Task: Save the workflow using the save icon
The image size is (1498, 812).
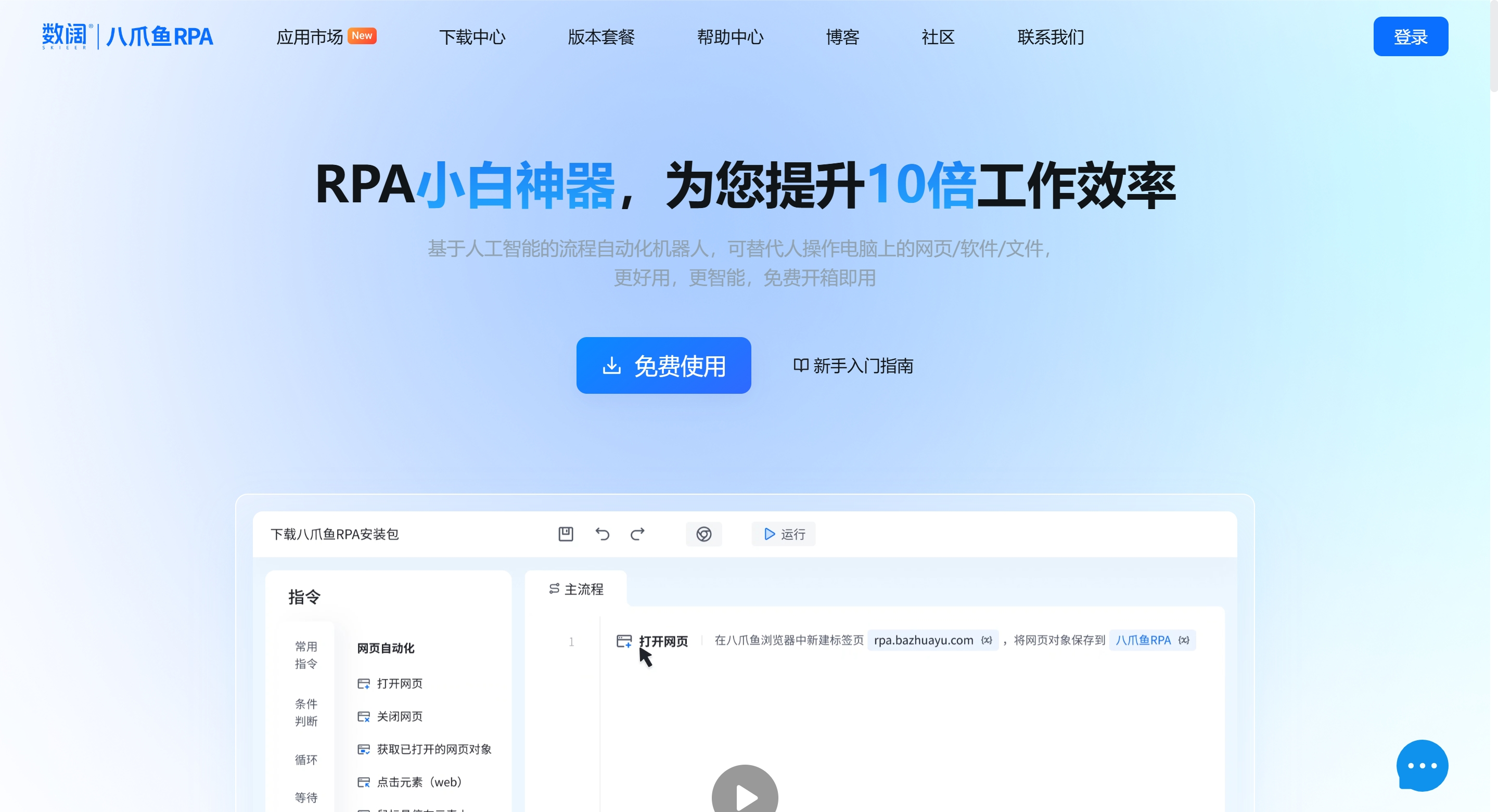Action: (x=565, y=534)
